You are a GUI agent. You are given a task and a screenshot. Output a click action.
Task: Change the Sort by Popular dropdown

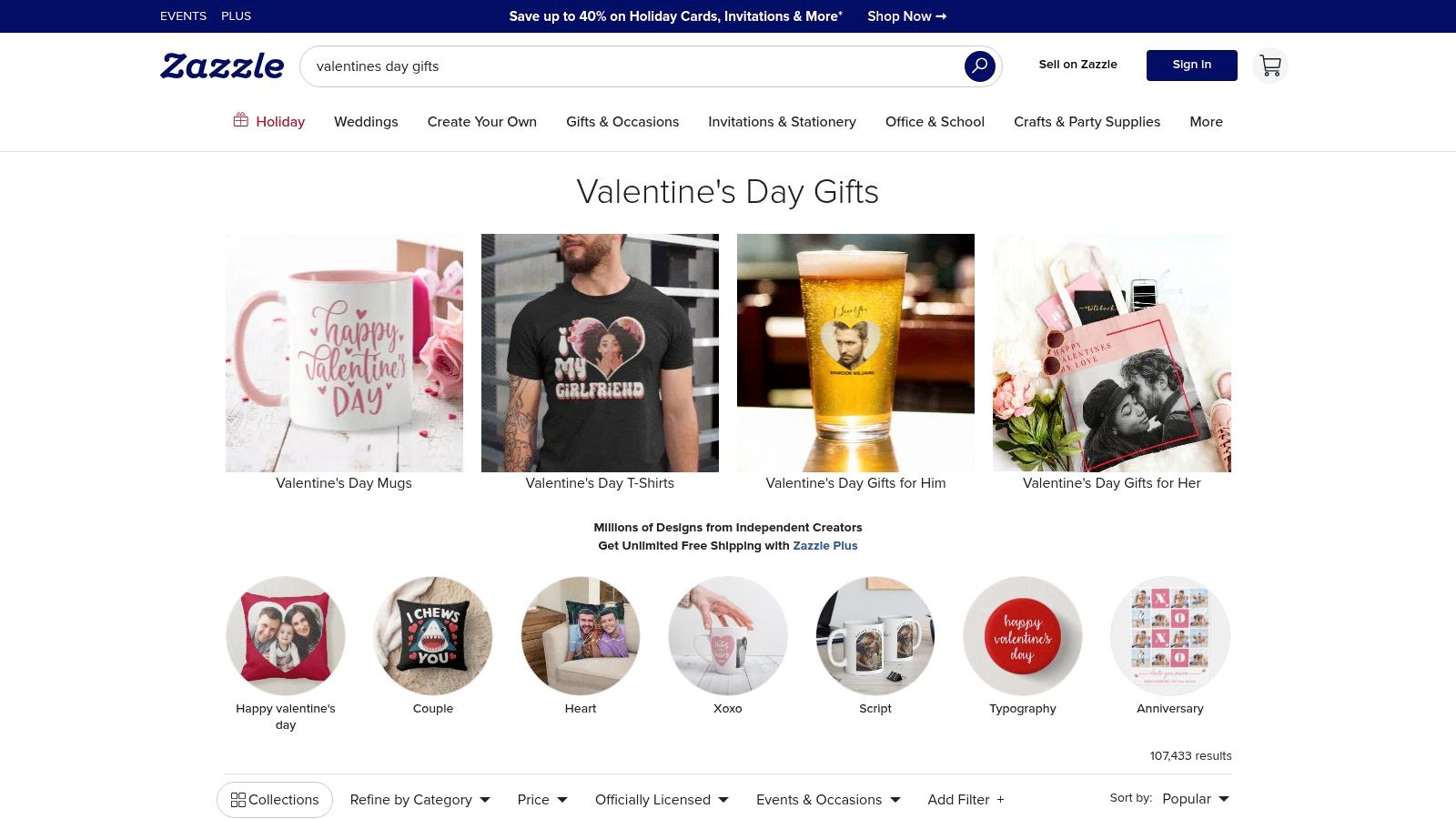pyautogui.click(x=1196, y=799)
